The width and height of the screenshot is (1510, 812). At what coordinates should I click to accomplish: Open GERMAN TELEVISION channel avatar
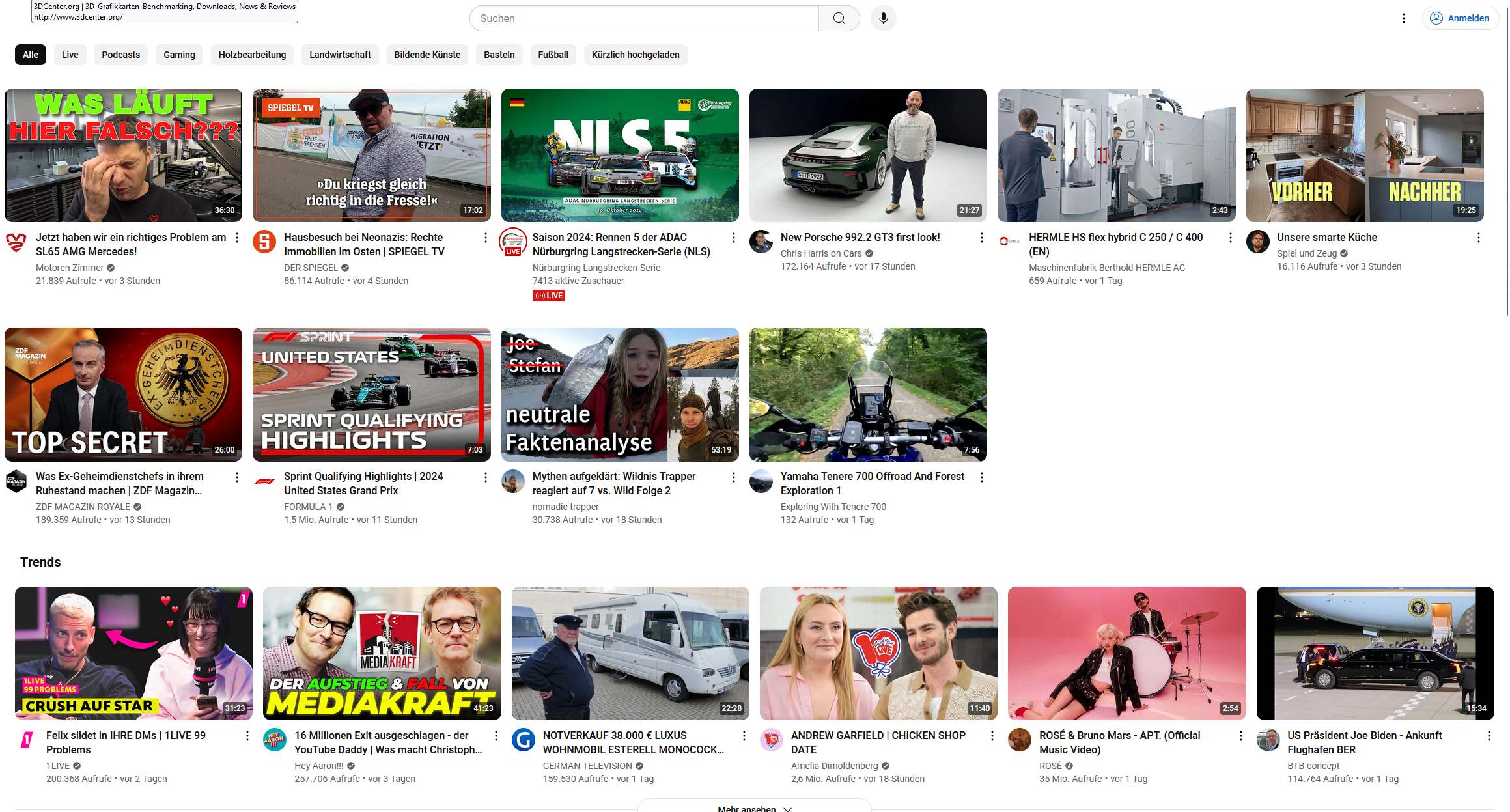[x=523, y=740]
